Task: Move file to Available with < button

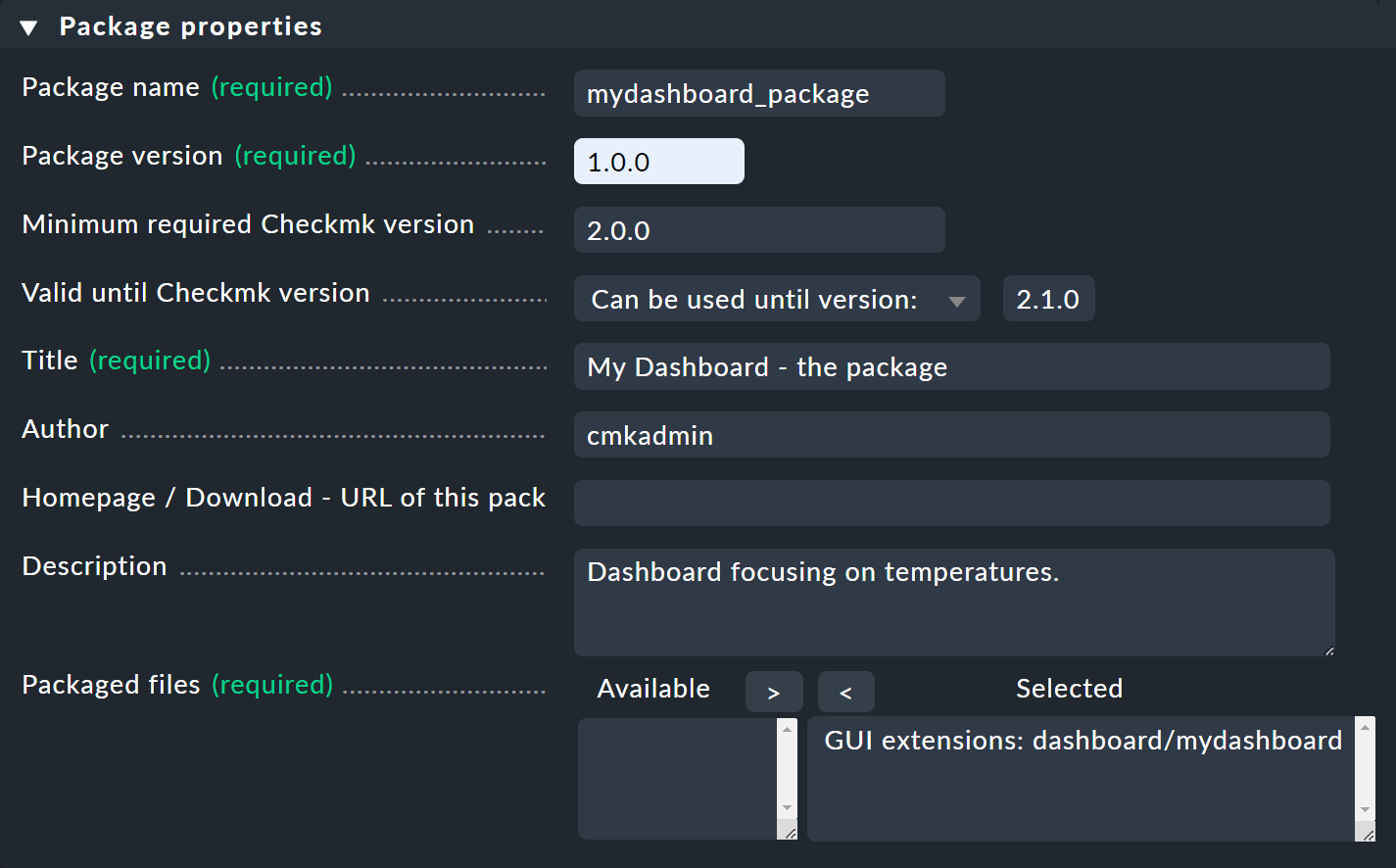Action: 846,693
